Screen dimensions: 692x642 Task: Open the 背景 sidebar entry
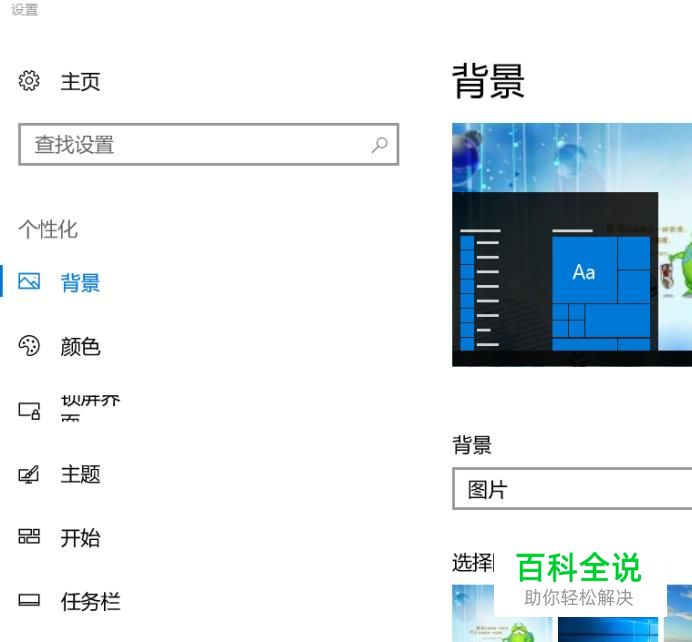click(x=80, y=283)
